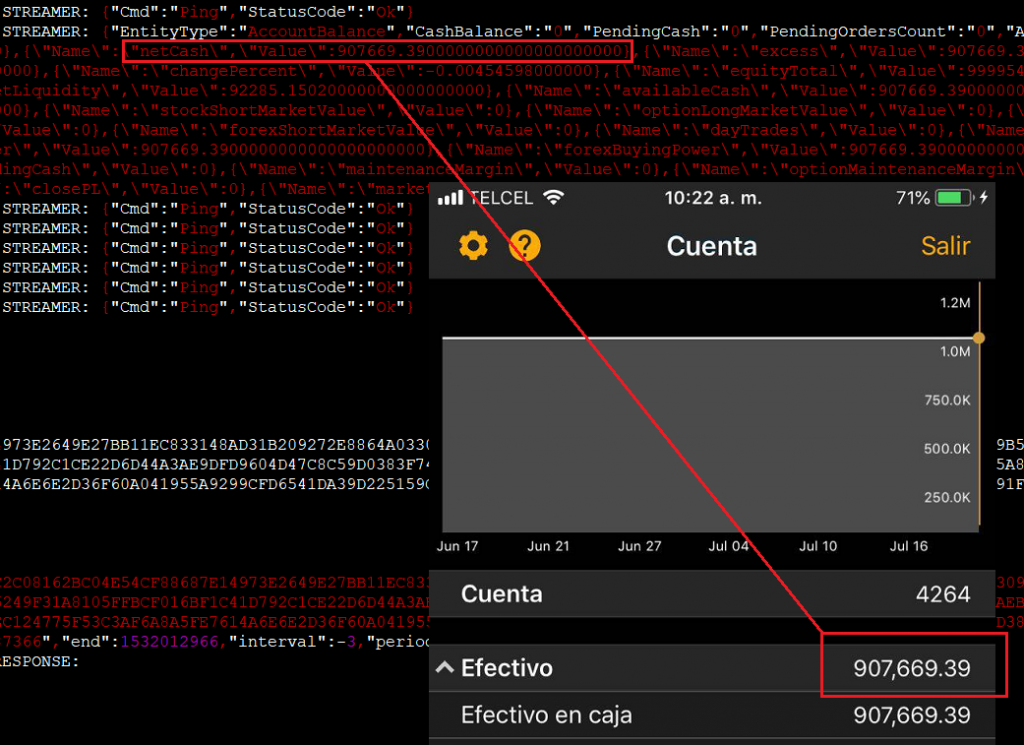1024x745 pixels.
Task: Click the Jun 17 chart date label
Action: [457, 546]
